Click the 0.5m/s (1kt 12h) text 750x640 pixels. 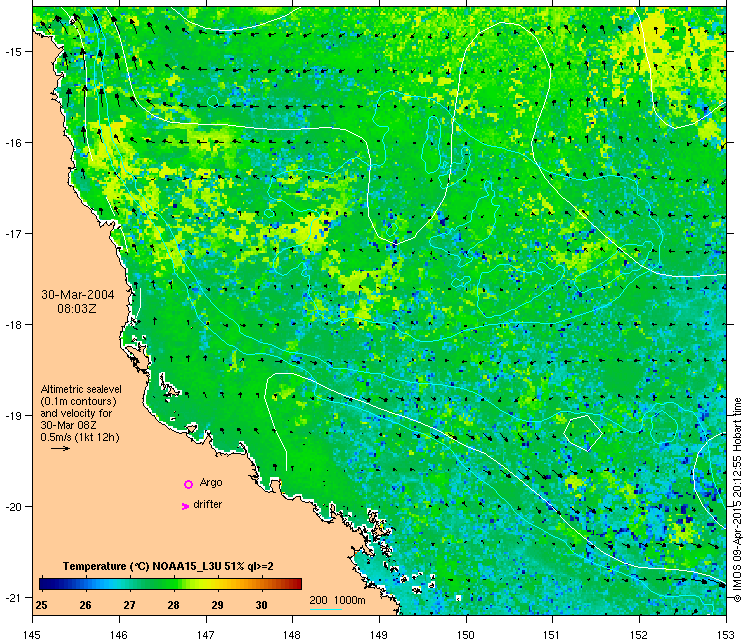(x=80, y=437)
